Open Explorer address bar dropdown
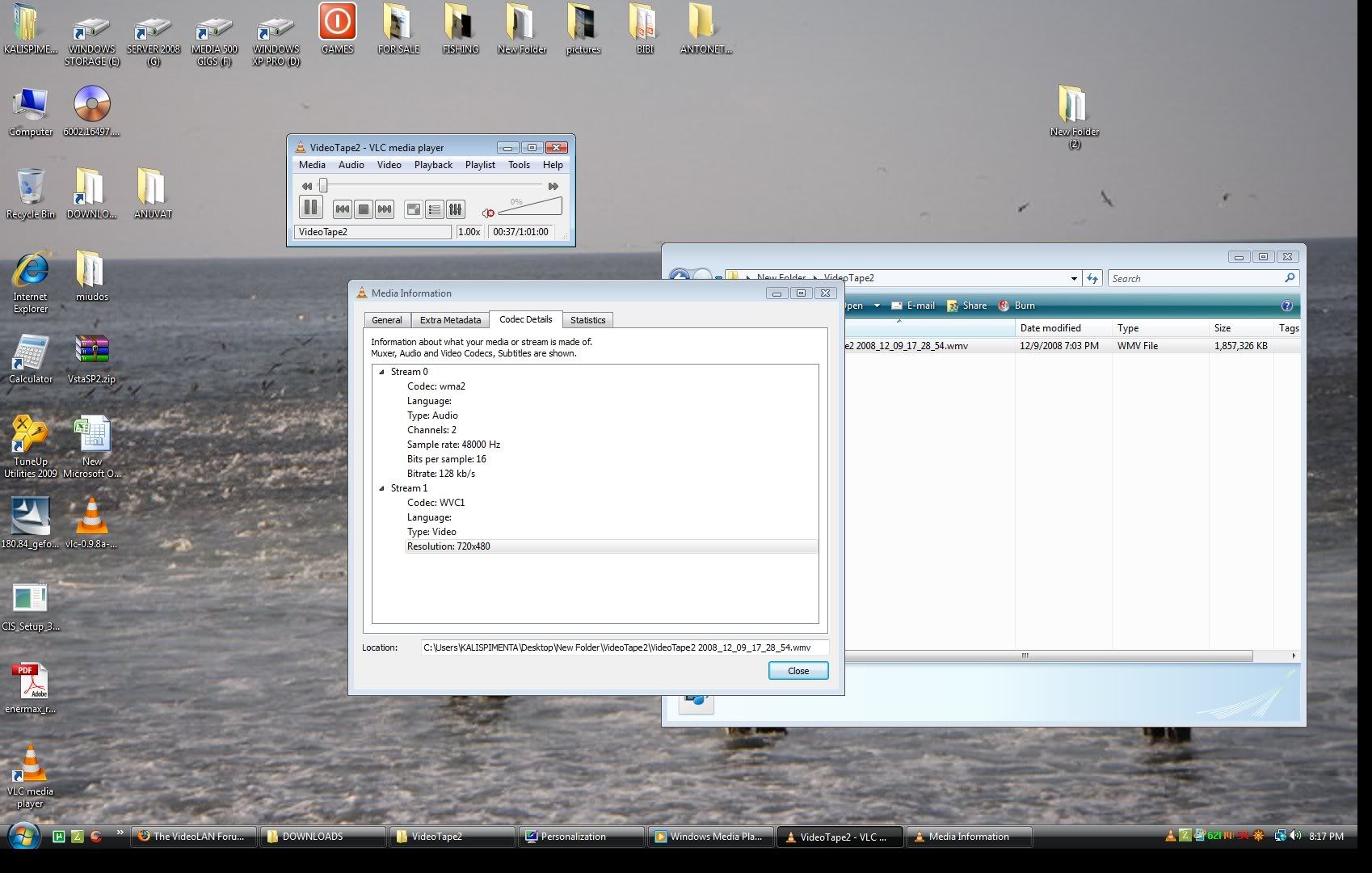This screenshot has height=873, width=1372. click(1074, 278)
